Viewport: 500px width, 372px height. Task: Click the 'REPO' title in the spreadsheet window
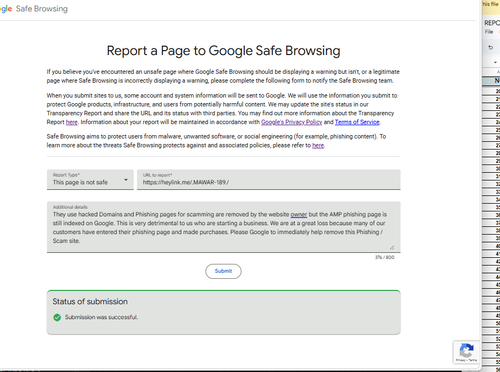click(x=492, y=23)
